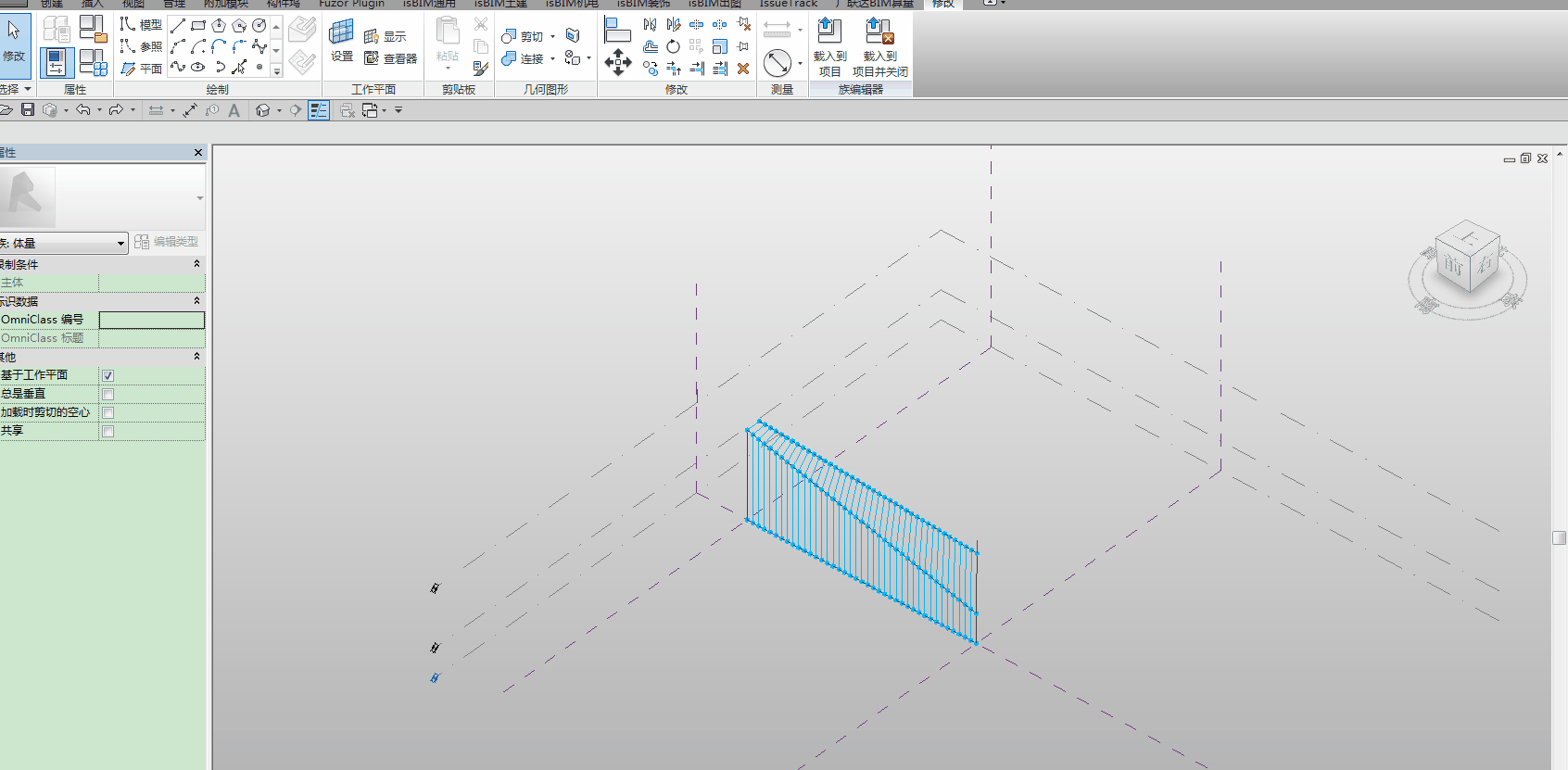Select the rectangle draw tool
The width and height of the screenshot is (1568, 770).
click(198, 25)
